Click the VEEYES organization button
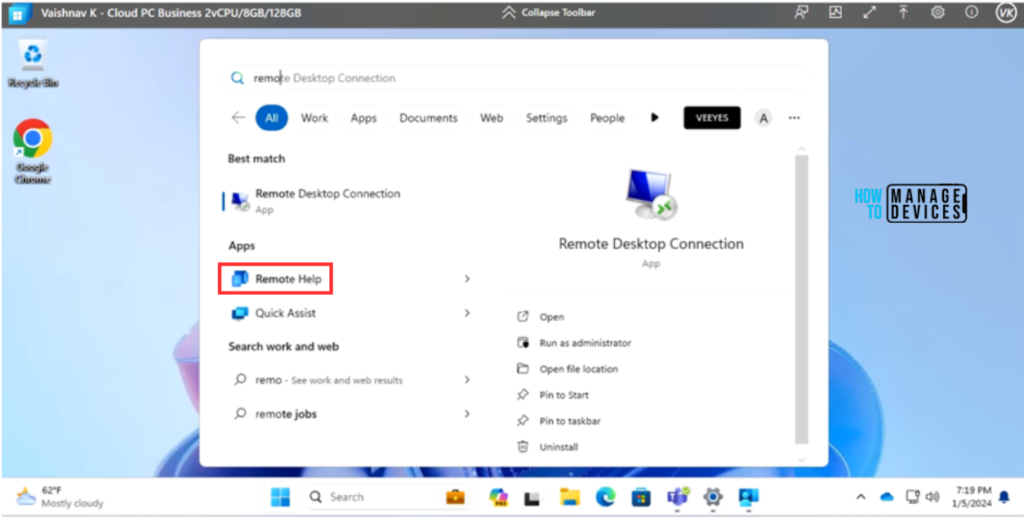This screenshot has width=1024, height=517. tap(712, 118)
